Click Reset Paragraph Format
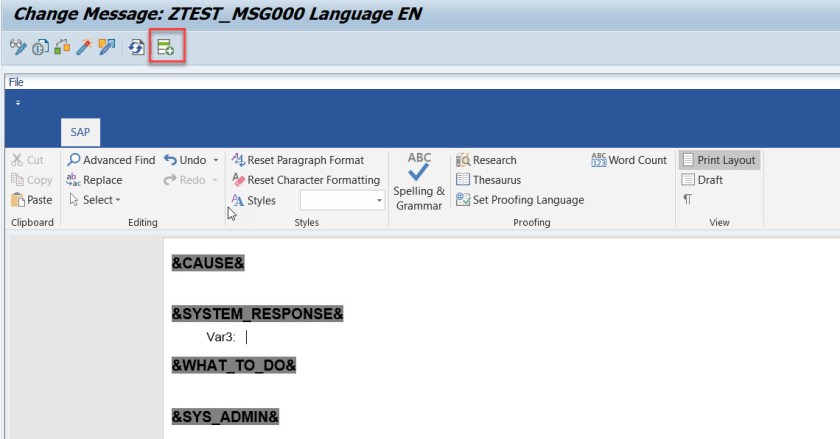840x439 pixels. (298, 160)
